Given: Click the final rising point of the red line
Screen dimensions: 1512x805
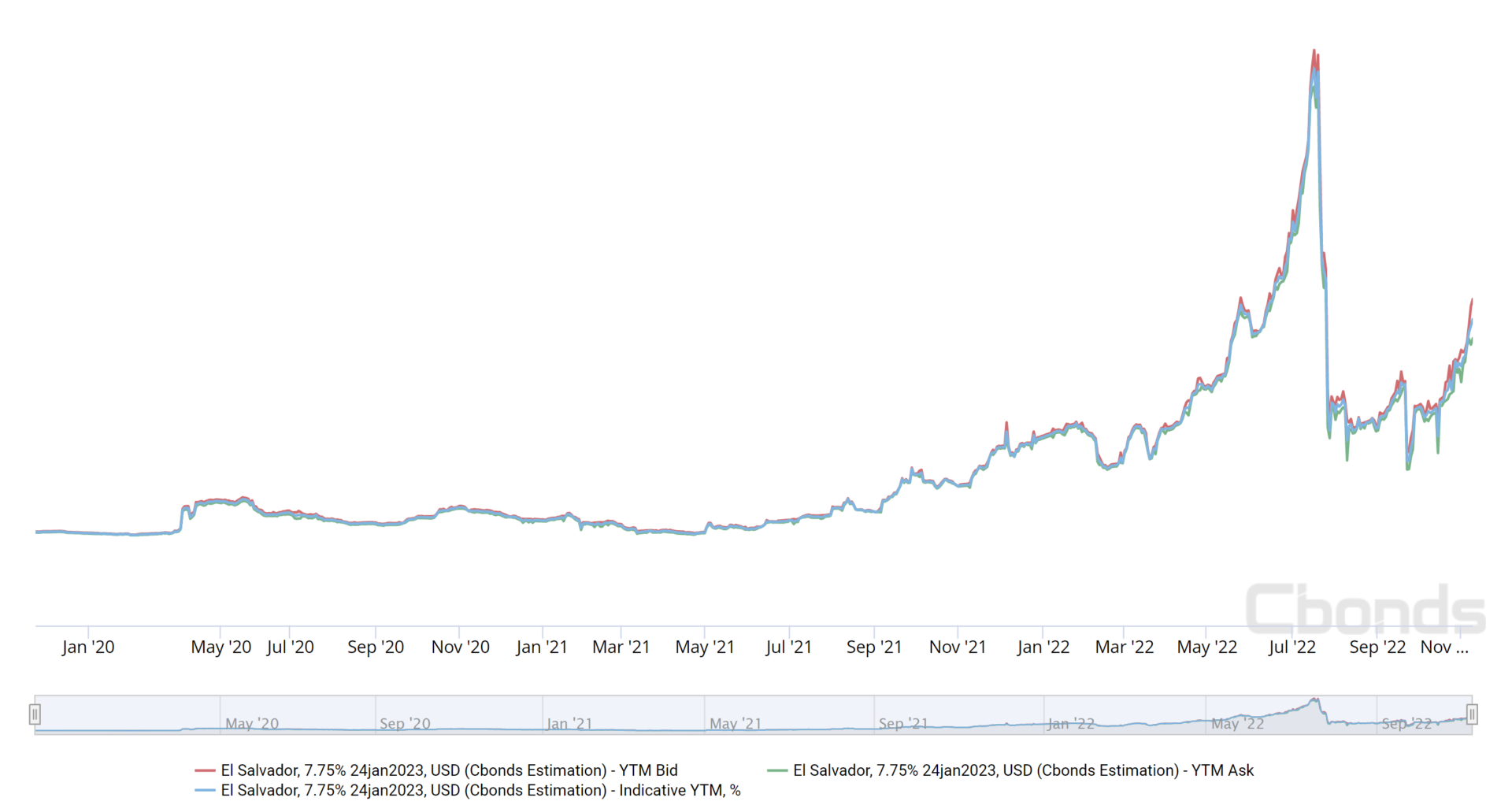Looking at the screenshot, I should pos(1472,300).
